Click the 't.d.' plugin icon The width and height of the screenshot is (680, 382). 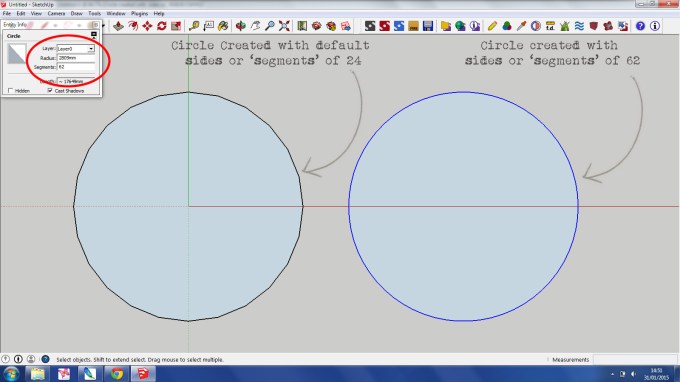550,26
